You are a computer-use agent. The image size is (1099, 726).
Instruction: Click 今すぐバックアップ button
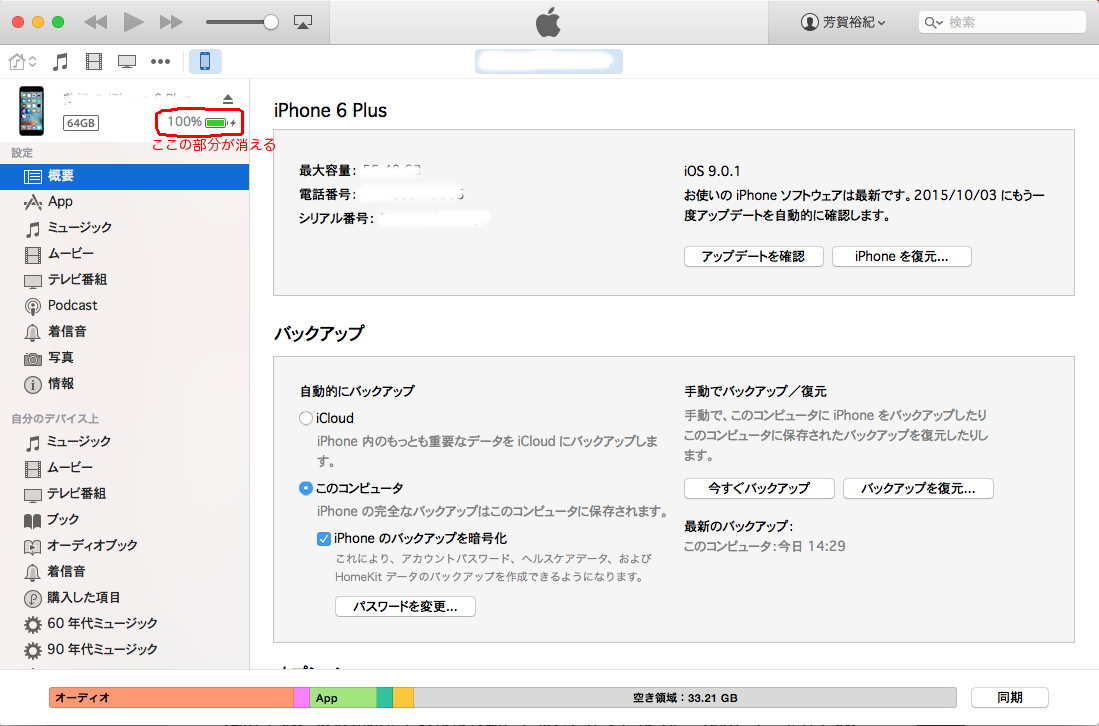click(759, 488)
